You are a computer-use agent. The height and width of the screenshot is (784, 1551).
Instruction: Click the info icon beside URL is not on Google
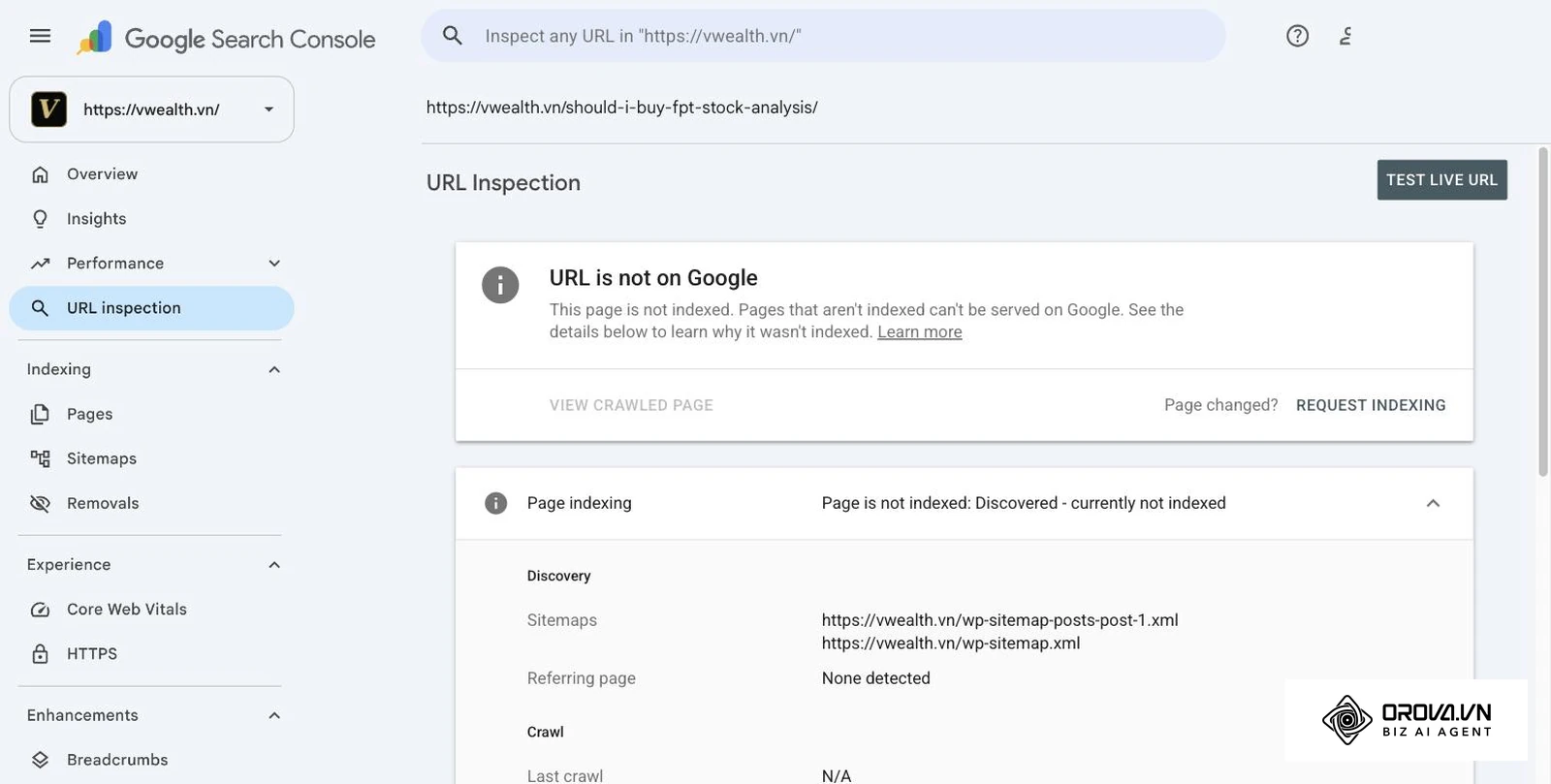(500, 285)
